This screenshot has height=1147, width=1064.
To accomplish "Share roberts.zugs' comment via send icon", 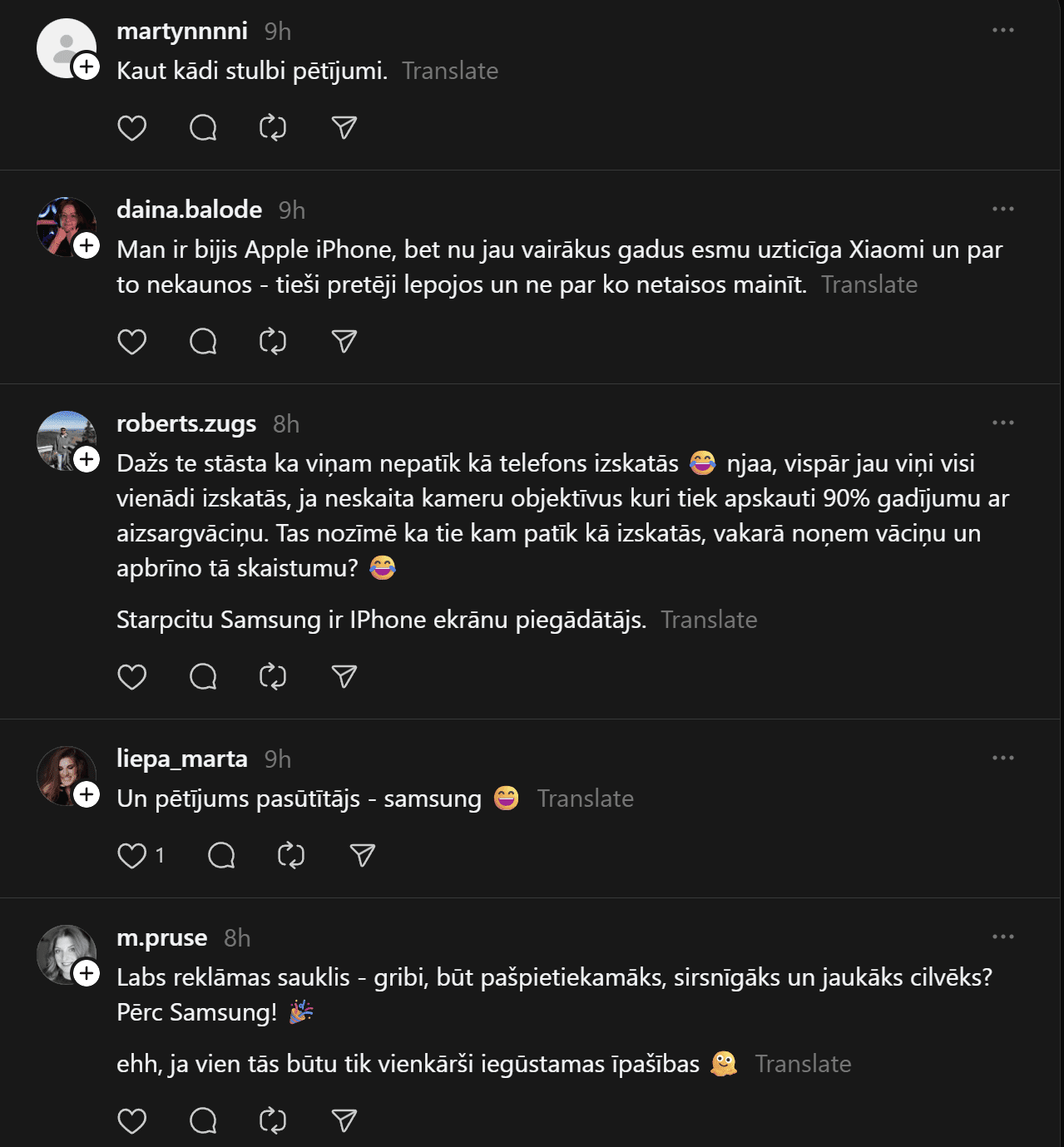I will [344, 677].
